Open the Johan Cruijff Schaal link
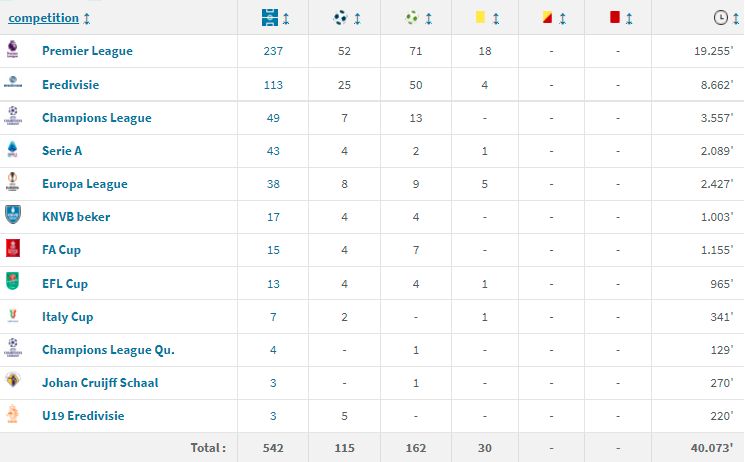Image resolution: width=745 pixels, height=462 pixels. [x=100, y=382]
